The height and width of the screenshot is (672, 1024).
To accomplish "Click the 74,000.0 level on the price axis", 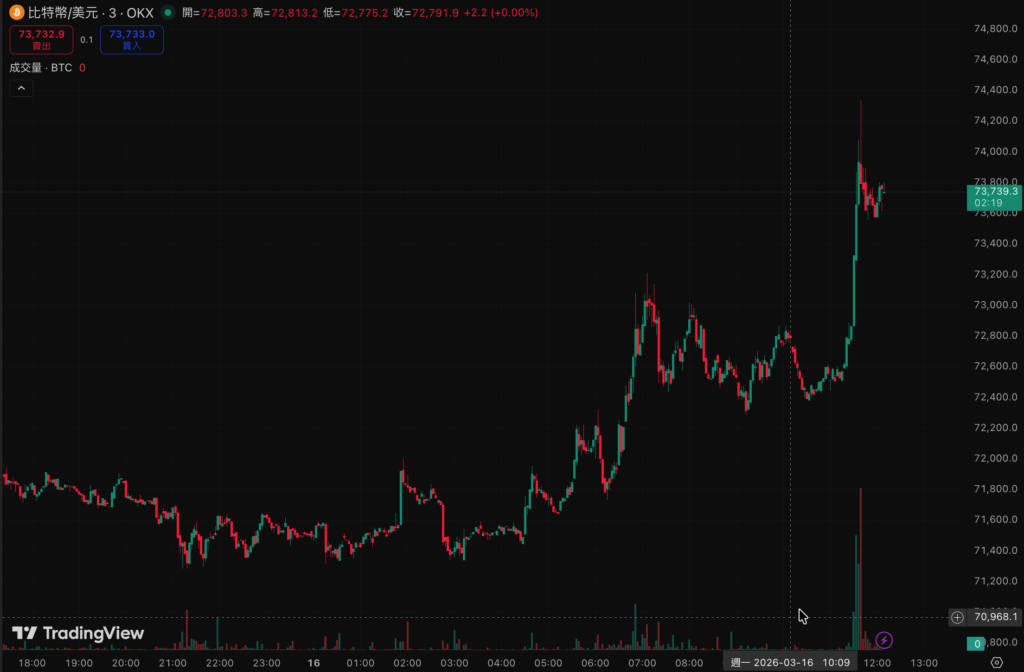I will pos(994,151).
